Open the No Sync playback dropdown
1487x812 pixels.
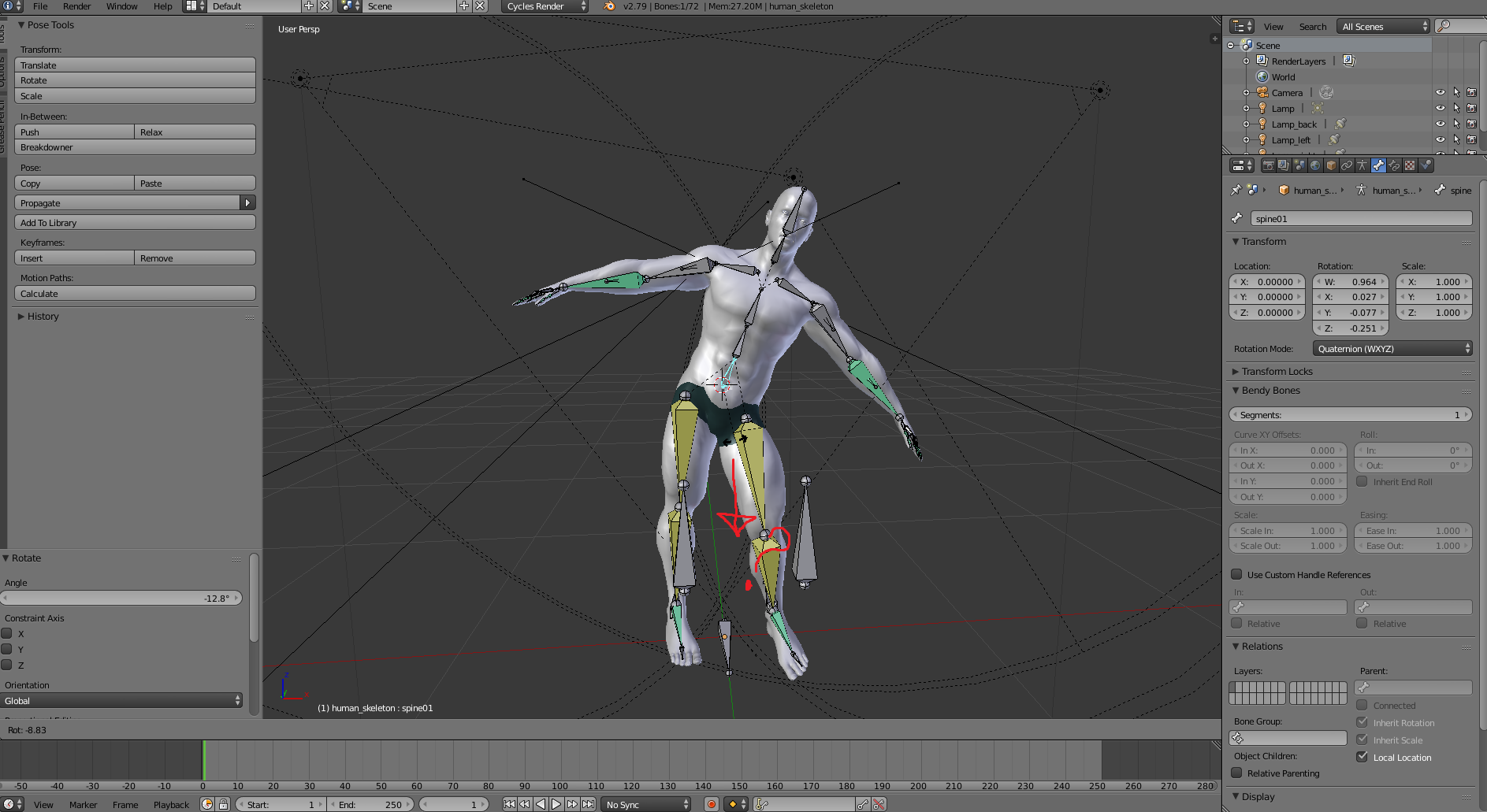[x=645, y=804]
